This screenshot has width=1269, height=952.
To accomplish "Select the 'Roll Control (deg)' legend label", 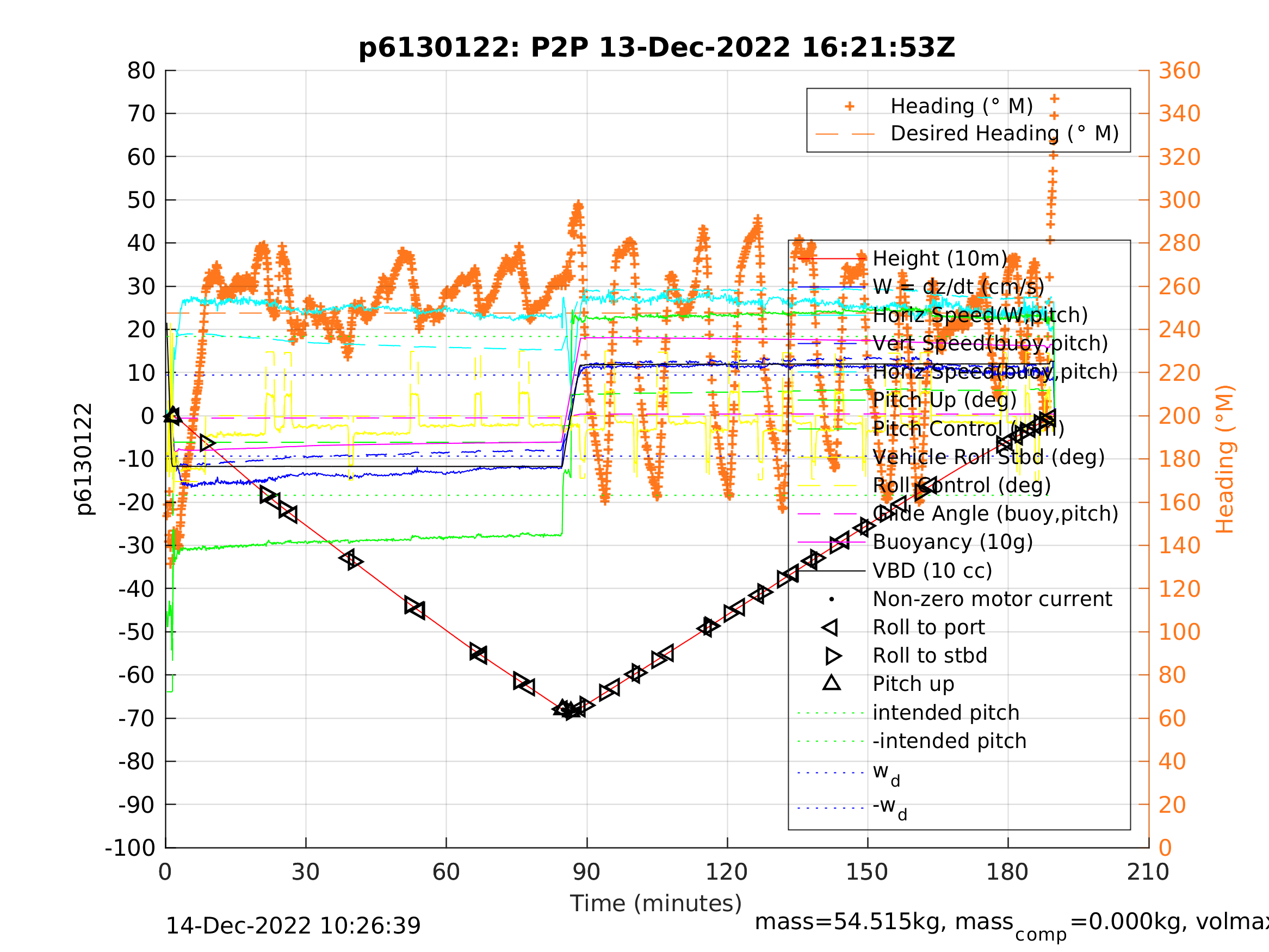I will [x=962, y=485].
